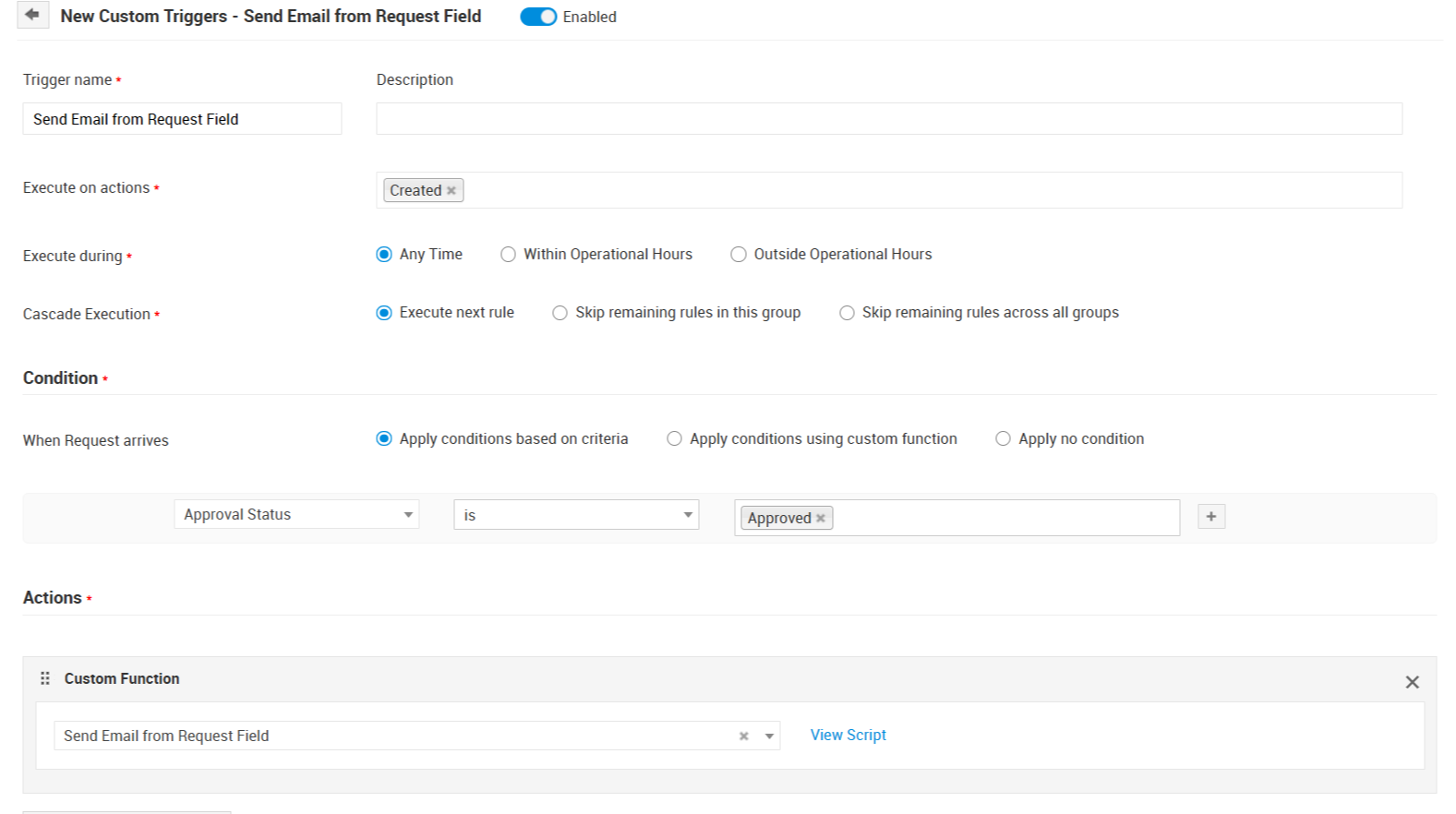1456x814 pixels.
Task: Select Apply conditions using custom function
Action: 675,439
